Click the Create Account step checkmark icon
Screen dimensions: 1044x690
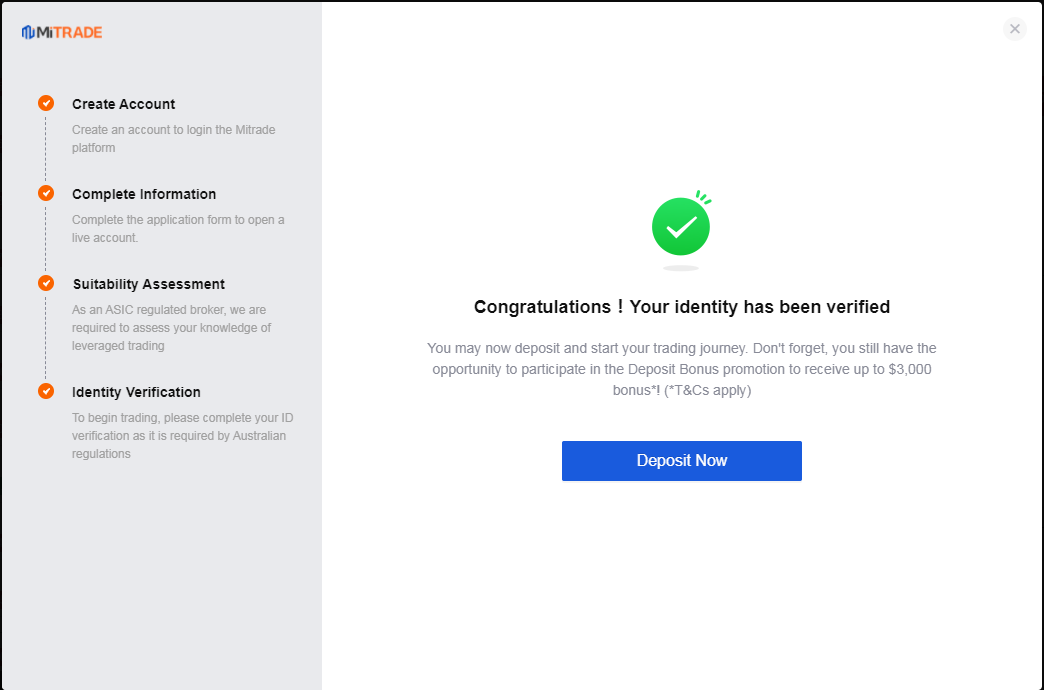46,103
